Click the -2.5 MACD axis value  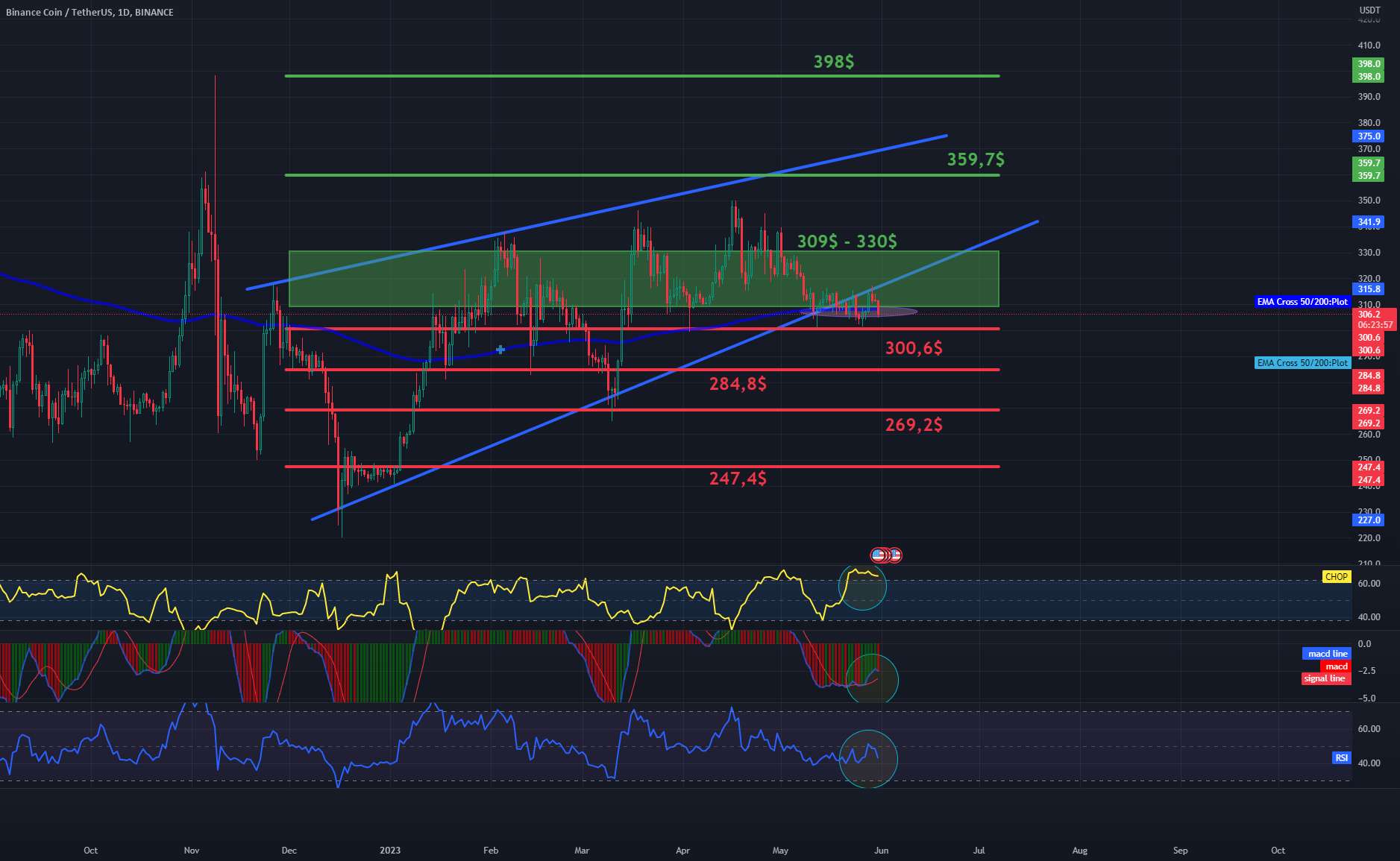pyautogui.click(x=1366, y=671)
